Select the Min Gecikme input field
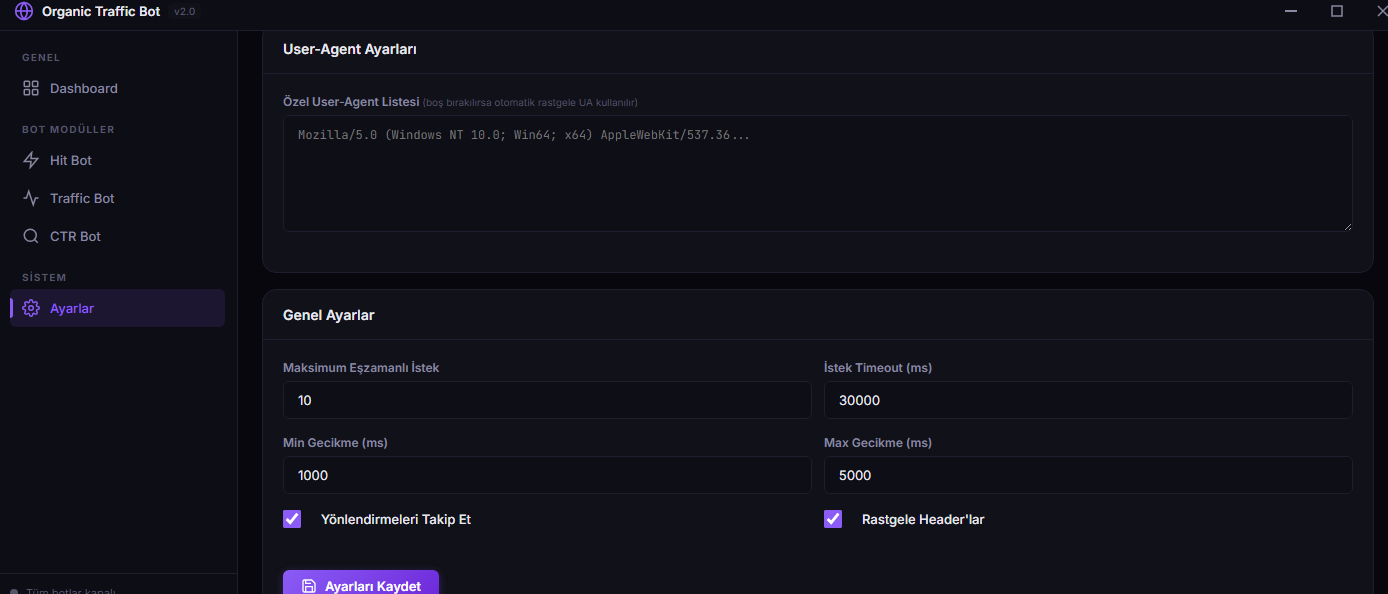1388x594 pixels. point(547,475)
